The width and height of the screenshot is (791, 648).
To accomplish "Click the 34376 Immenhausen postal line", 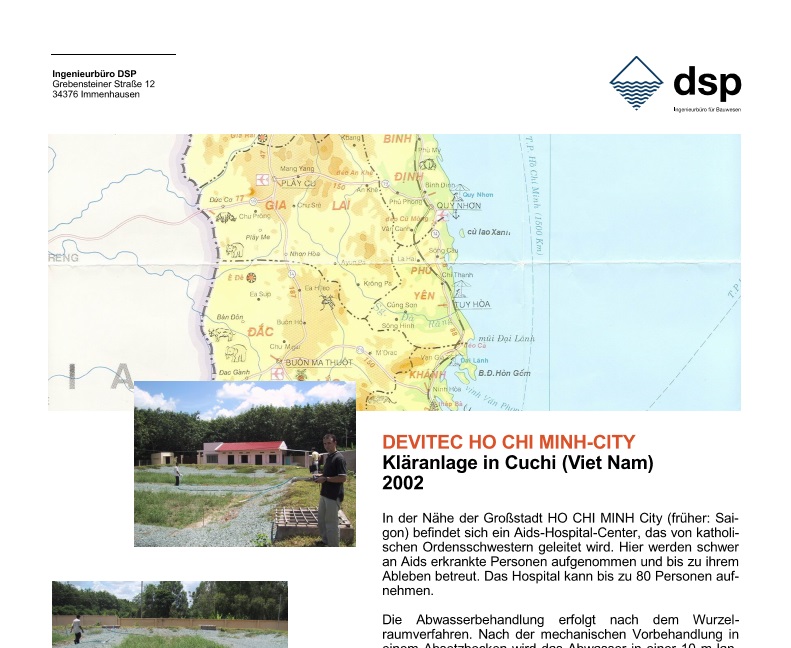I will [x=96, y=94].
